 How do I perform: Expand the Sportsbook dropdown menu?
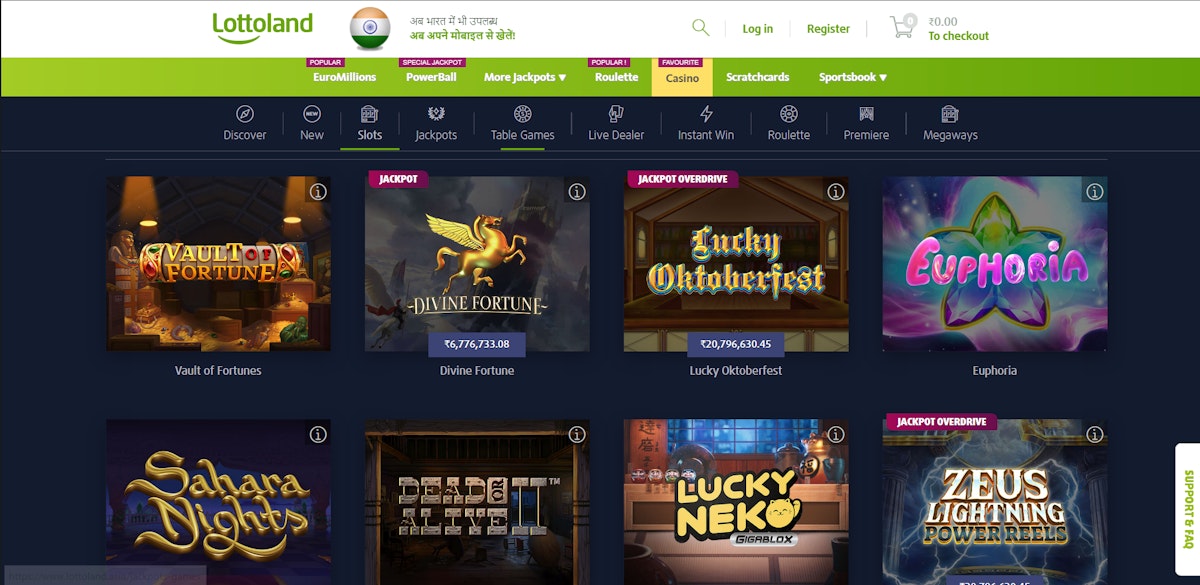tap(853, 77)
